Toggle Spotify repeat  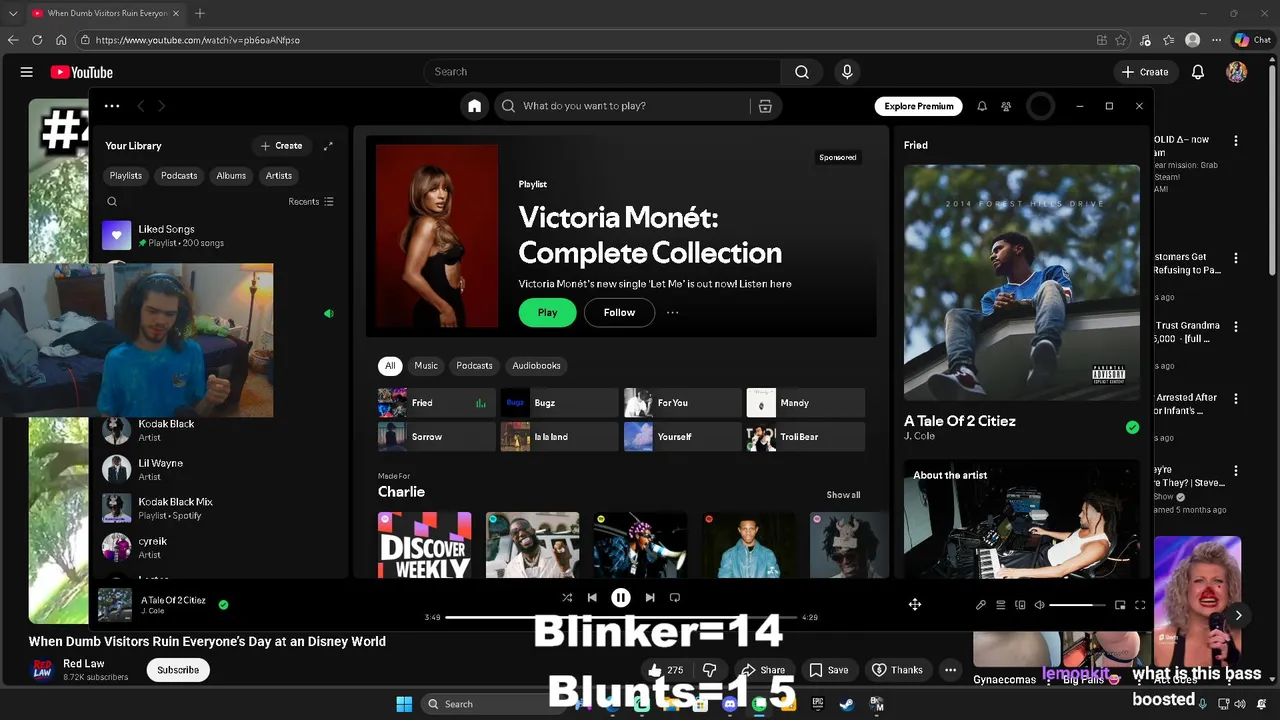click(x=675, y=597)
